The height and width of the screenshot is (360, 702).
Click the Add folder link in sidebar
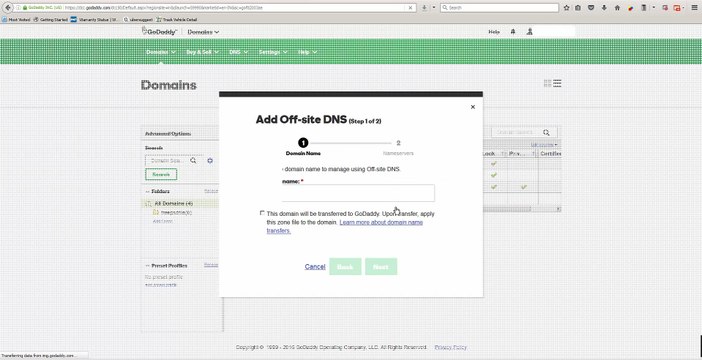(162, 221)
